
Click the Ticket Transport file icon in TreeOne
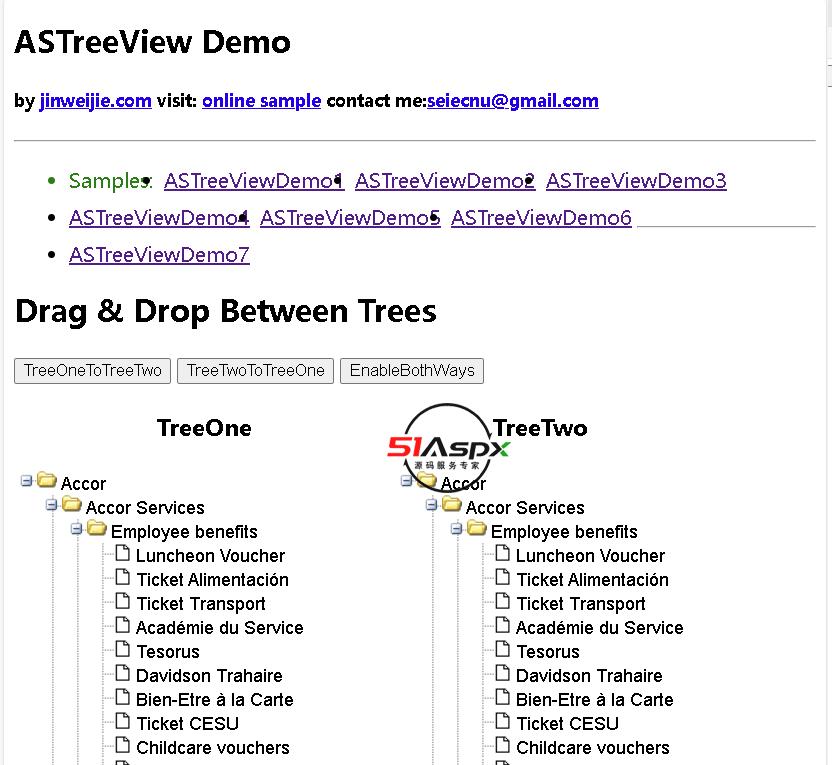point(123,601)
